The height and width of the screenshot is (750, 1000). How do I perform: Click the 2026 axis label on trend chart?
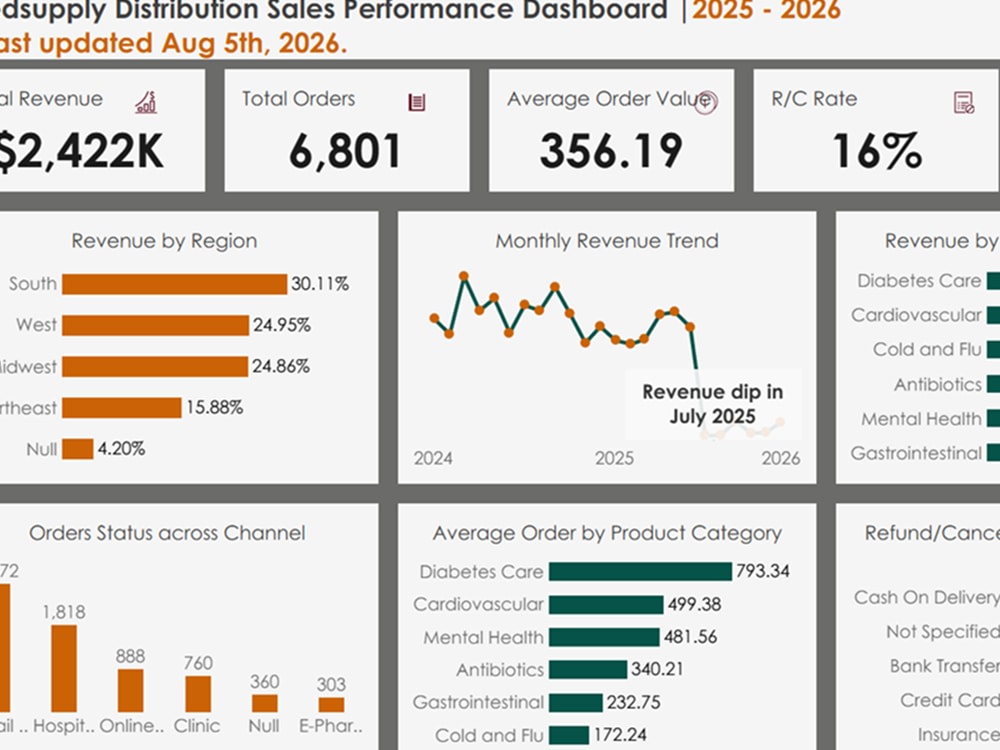tap(781, 459)
